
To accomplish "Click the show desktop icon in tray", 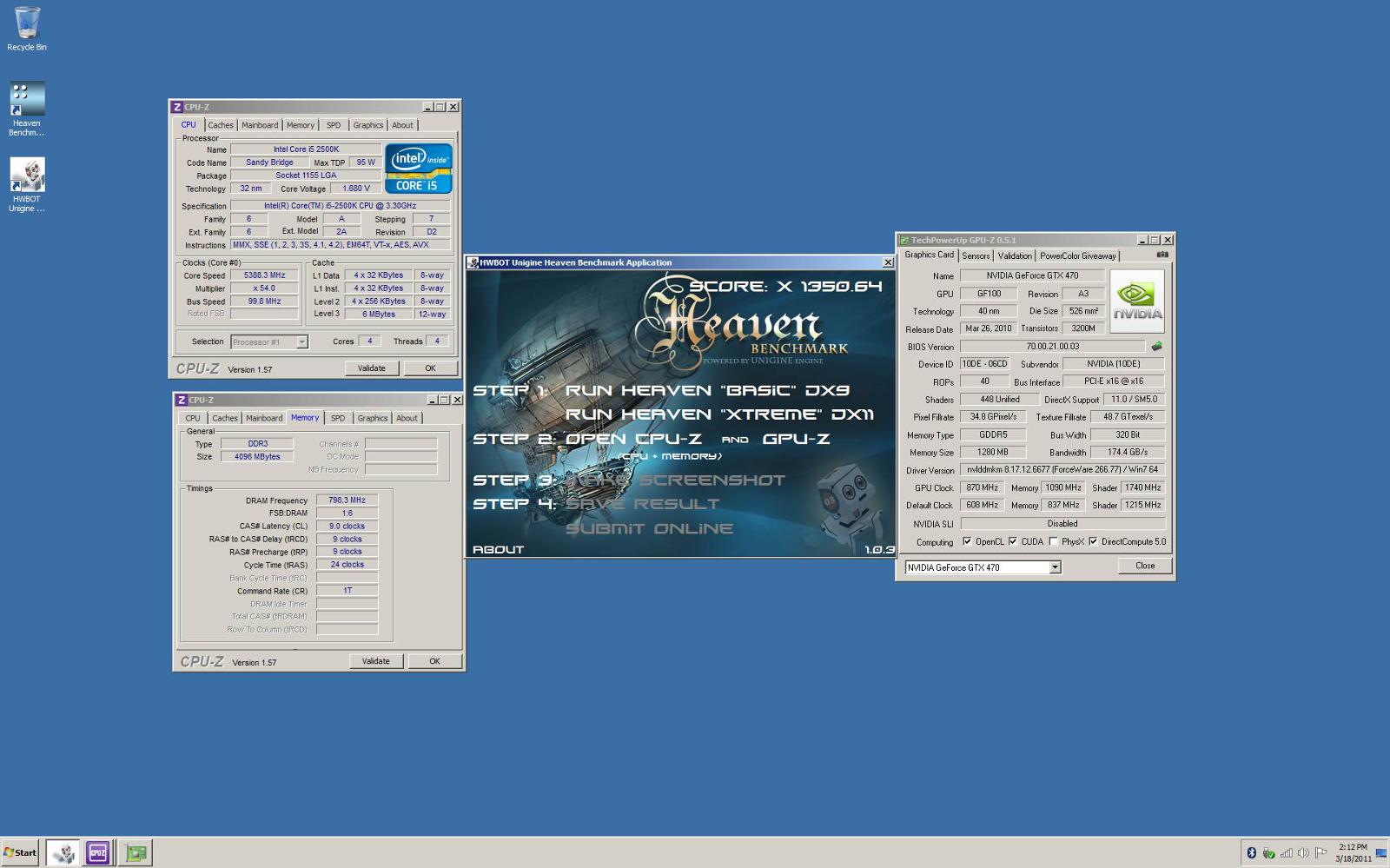I will tap(1381, 852).
